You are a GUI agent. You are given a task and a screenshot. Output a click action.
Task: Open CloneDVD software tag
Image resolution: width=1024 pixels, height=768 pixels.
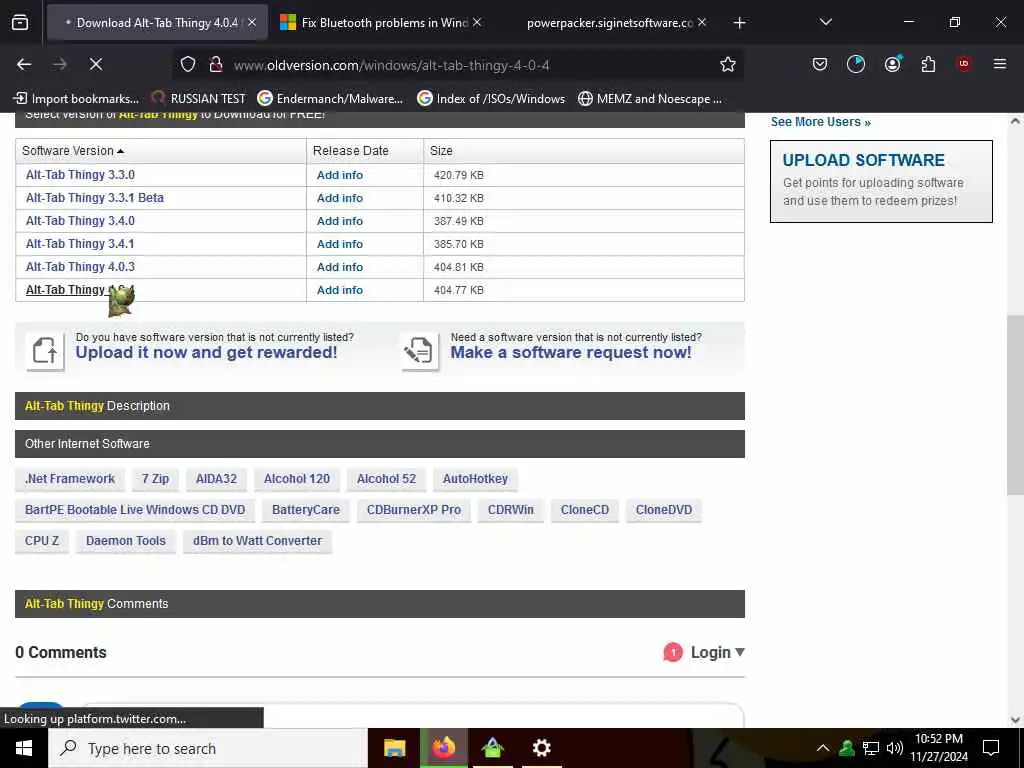[x=664, y=510]
